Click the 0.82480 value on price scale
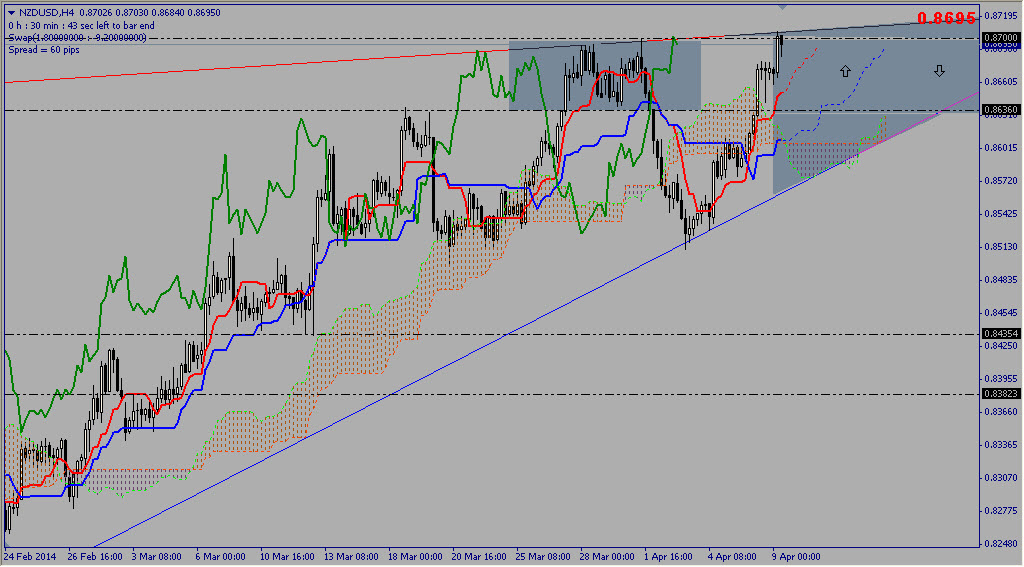The height and width of the screenshot is (567, 1024). 1000,544
